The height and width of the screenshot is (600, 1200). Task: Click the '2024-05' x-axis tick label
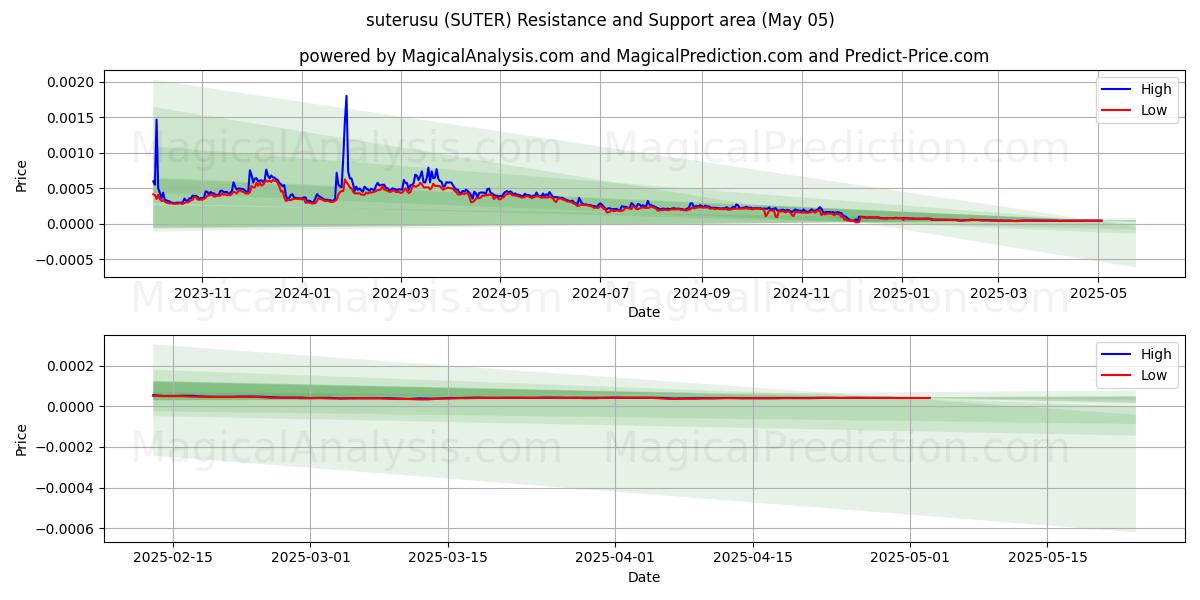pos(500,292)
